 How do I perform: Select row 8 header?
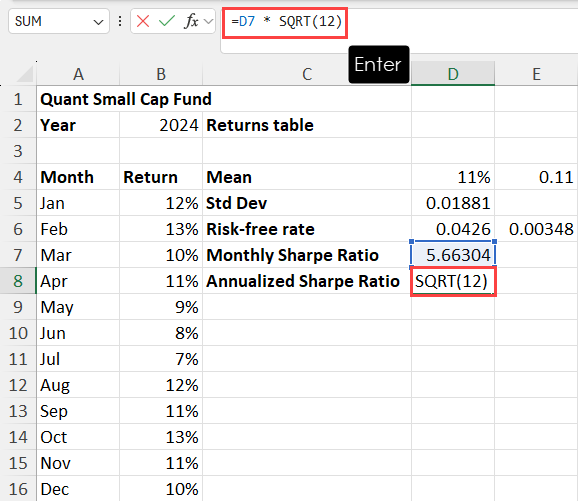pyautogui.click(x=18, y=281)
